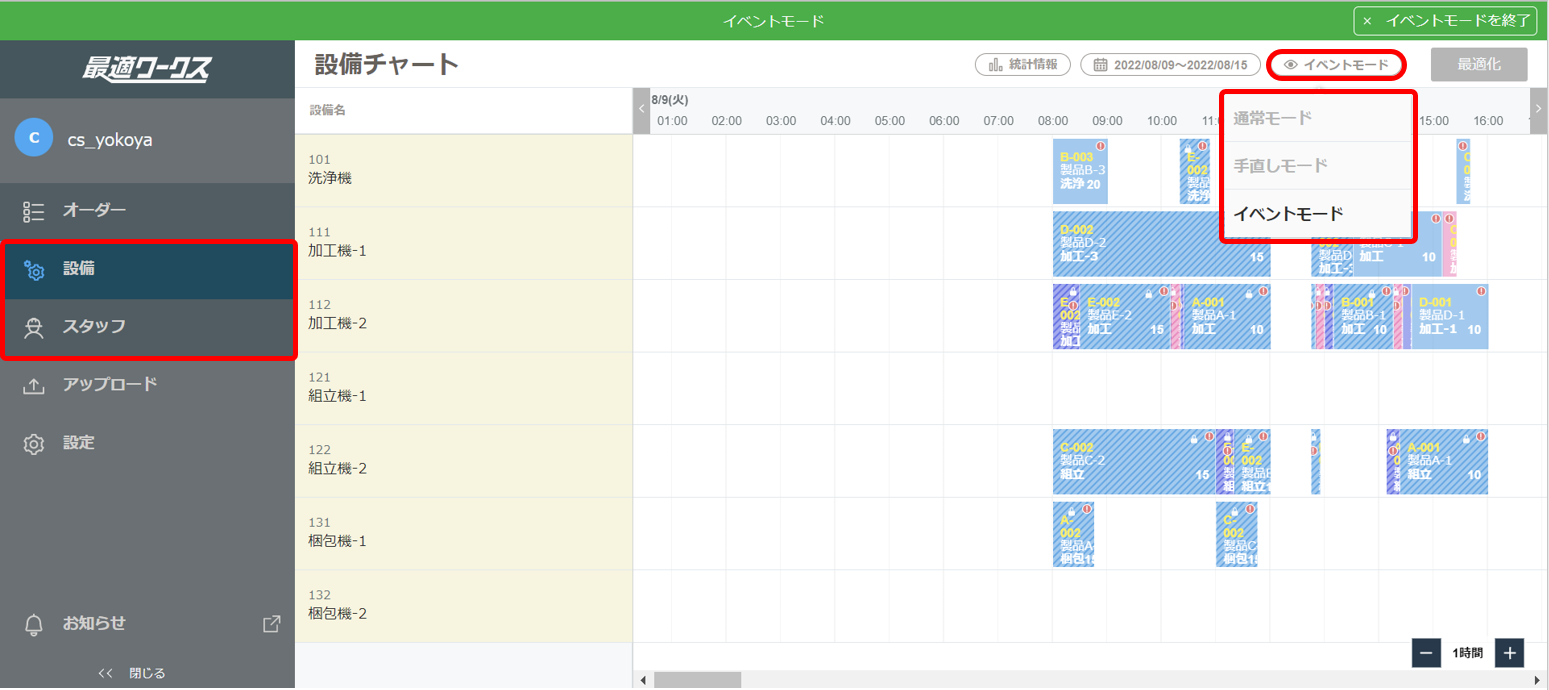
Task: Select the B-003 洗浄 task block
Action: pos(1080,171)
